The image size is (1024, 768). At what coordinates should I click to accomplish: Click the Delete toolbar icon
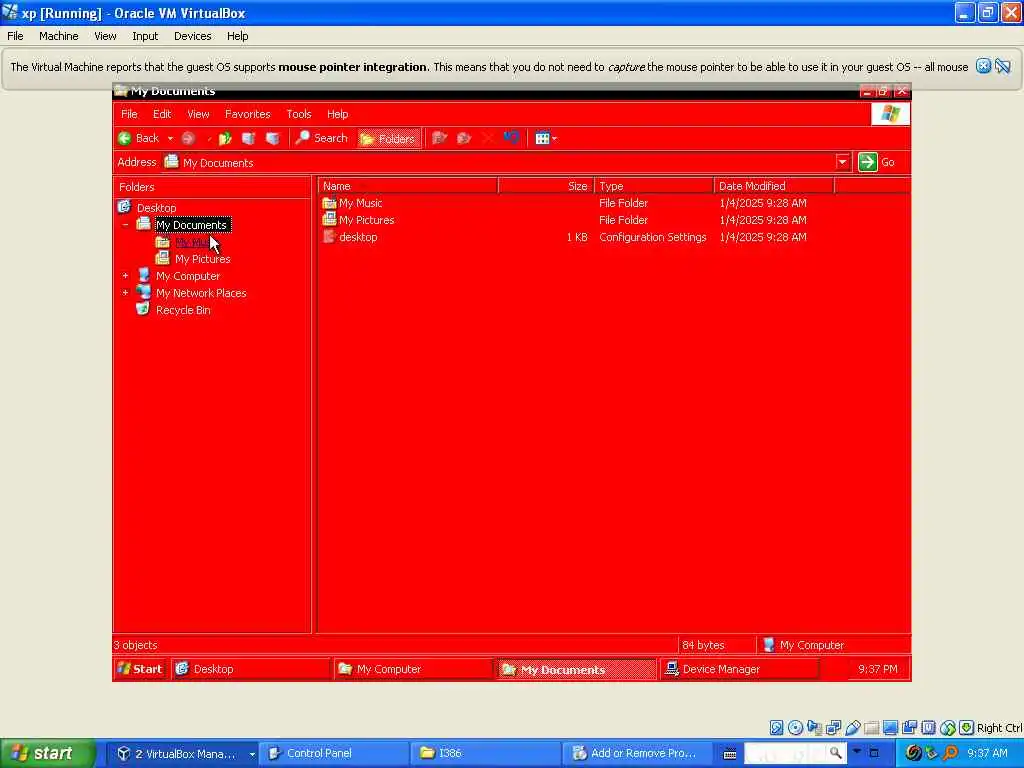487,138
